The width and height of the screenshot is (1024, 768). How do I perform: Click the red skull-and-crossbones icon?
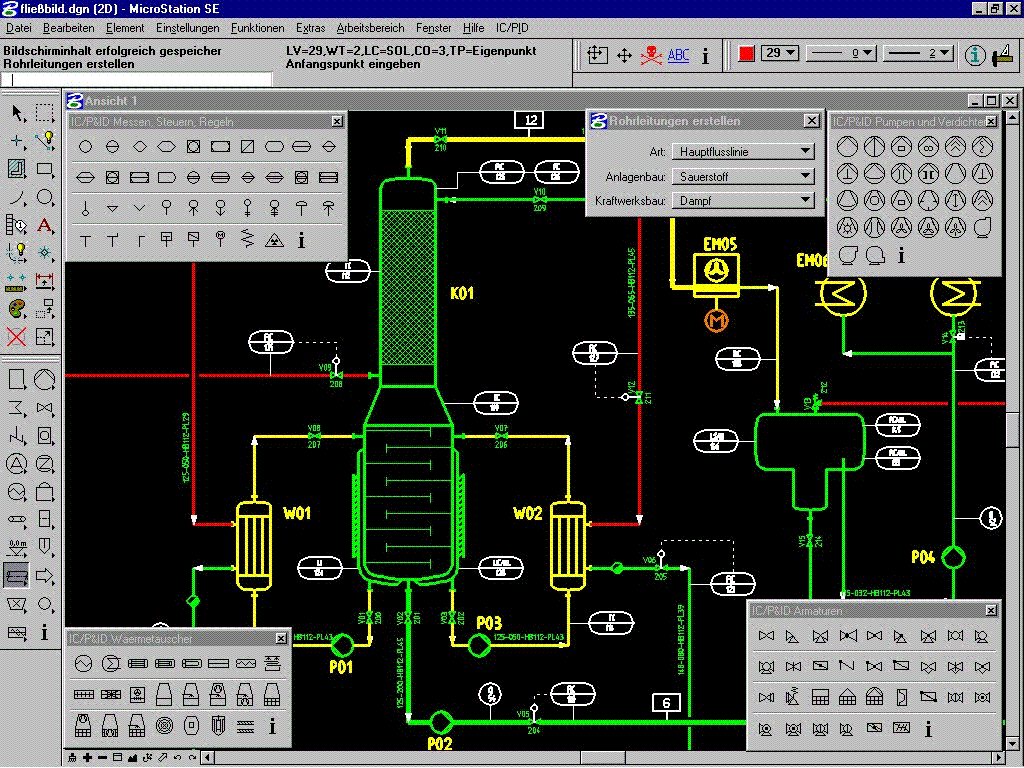pyautogui.click(x=652, y=55)
